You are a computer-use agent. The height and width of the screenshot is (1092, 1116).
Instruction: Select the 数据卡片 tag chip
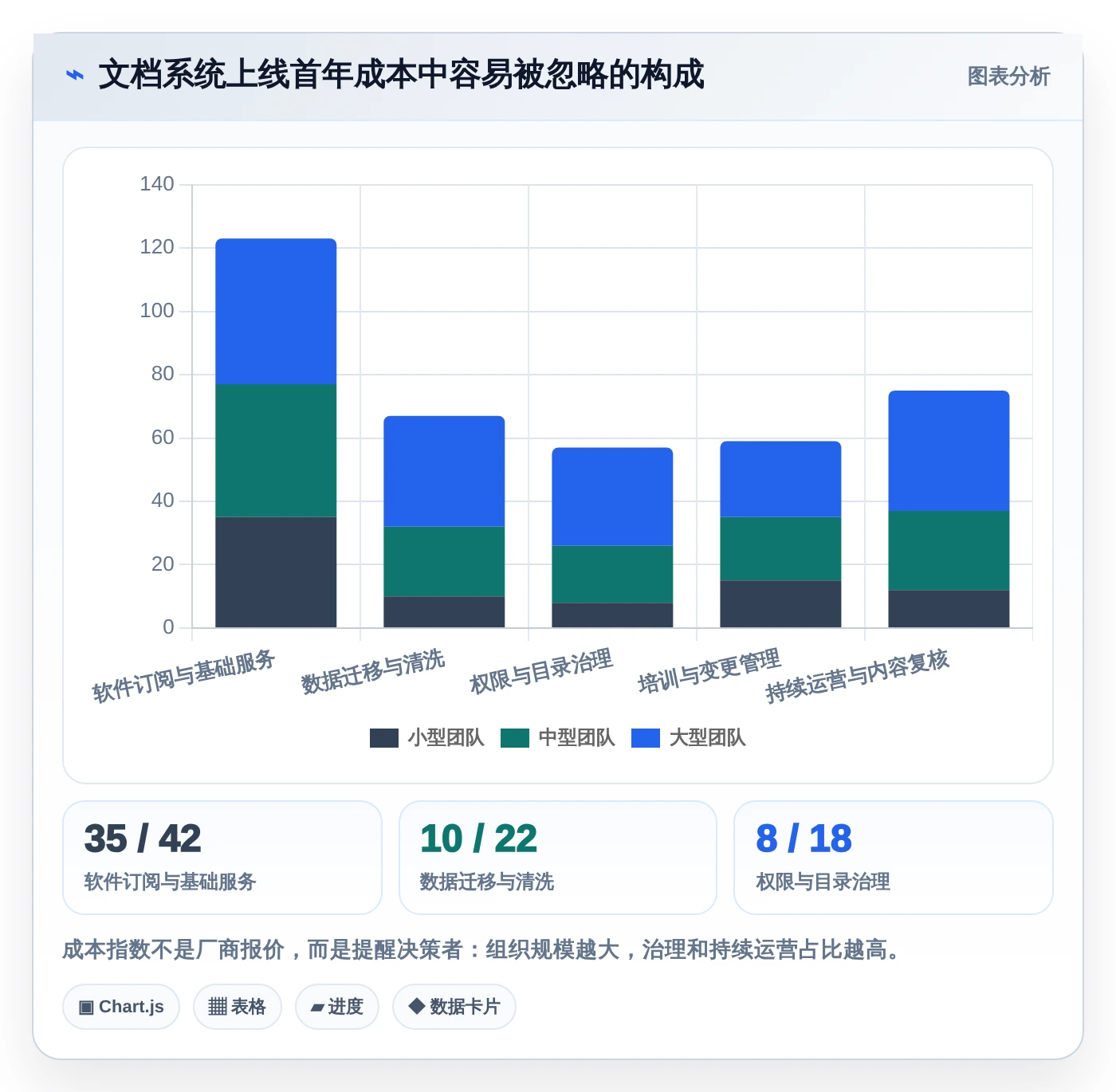click(454, 1007)
